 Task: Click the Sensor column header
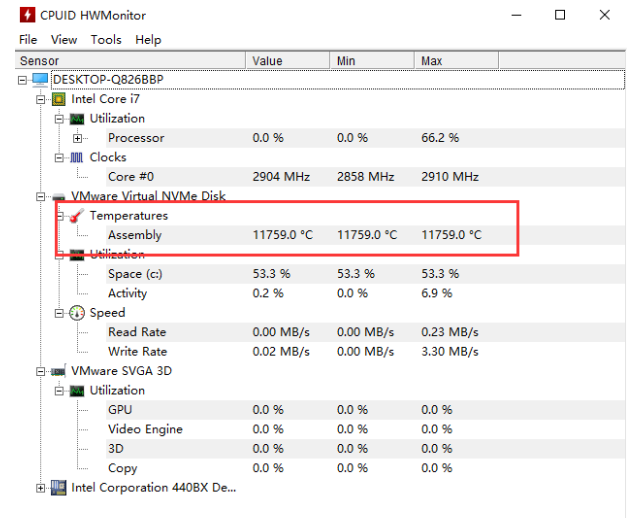coord(130,61)
